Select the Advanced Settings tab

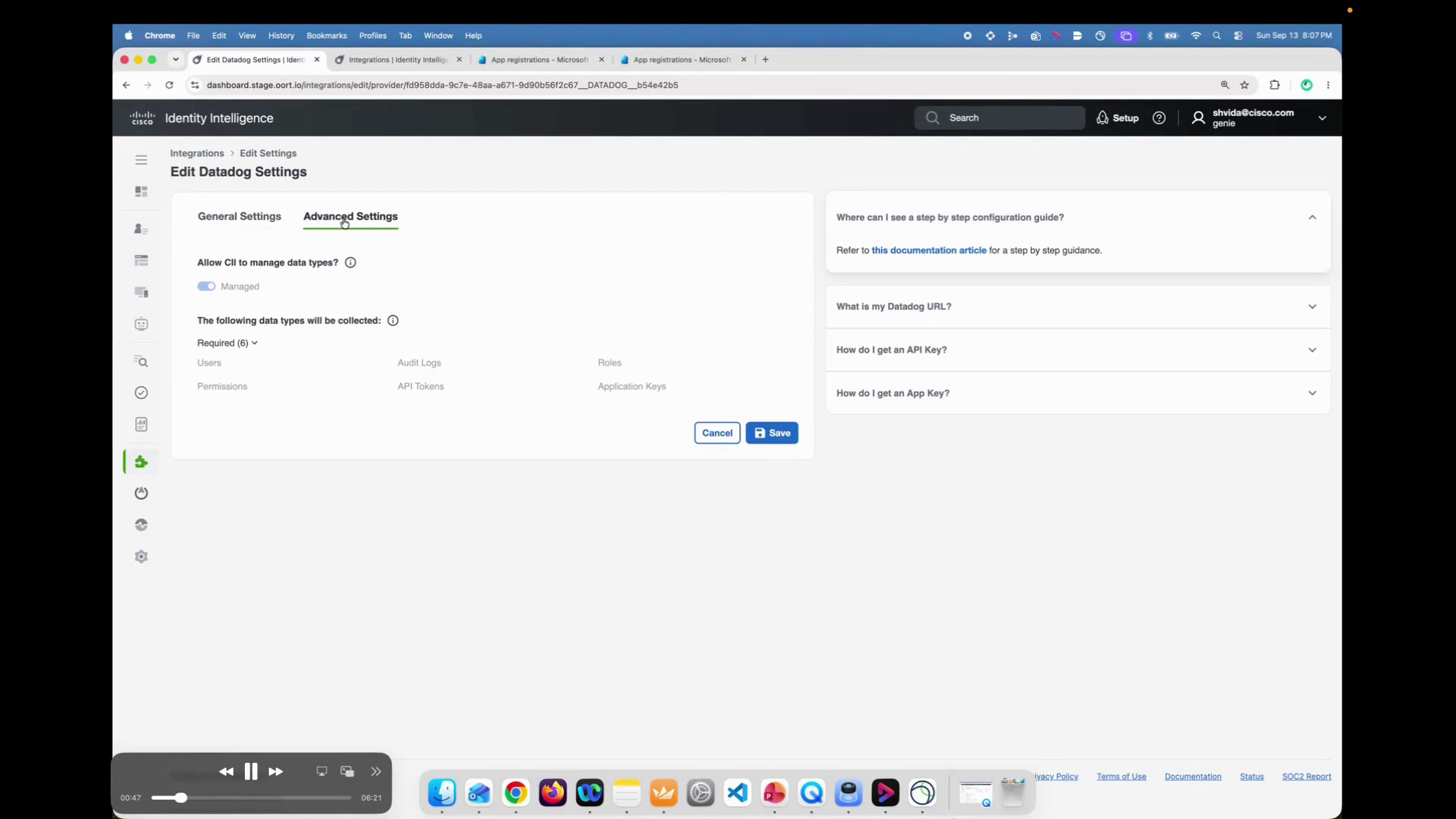click(350, 216)
